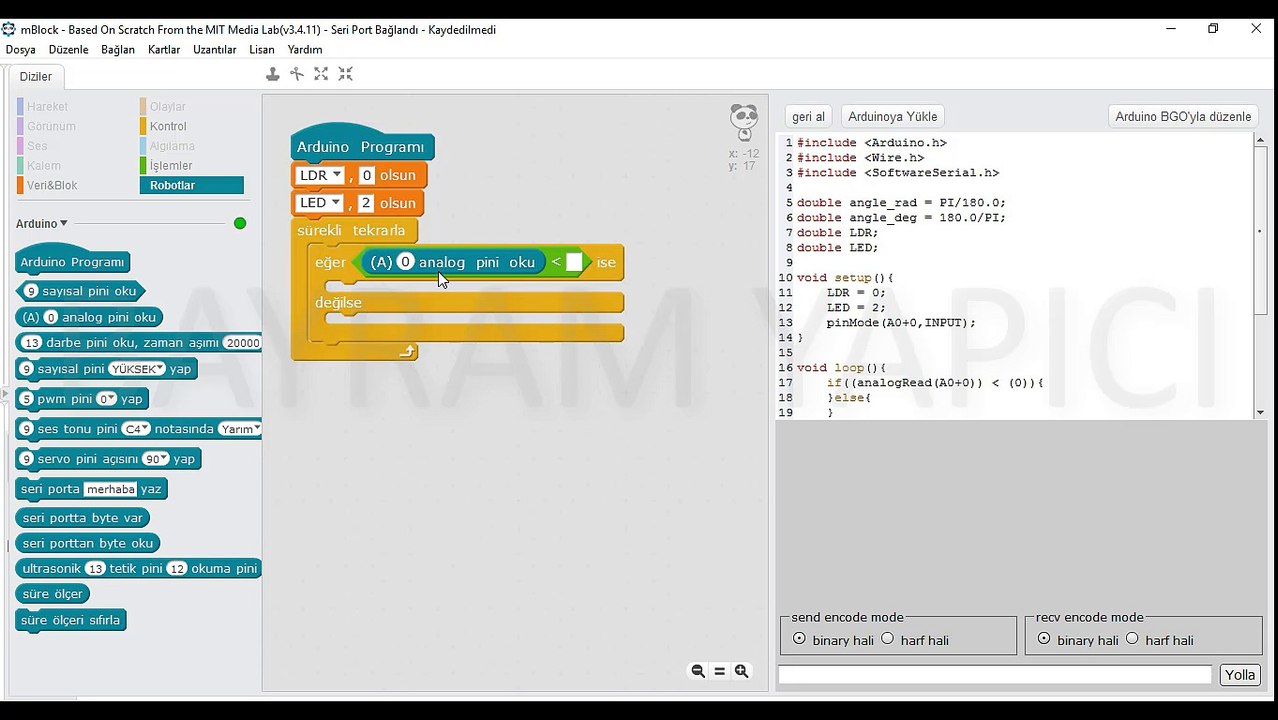Select the Kalem block category
The image size is (1278, 720).
[x=44, y=166]
